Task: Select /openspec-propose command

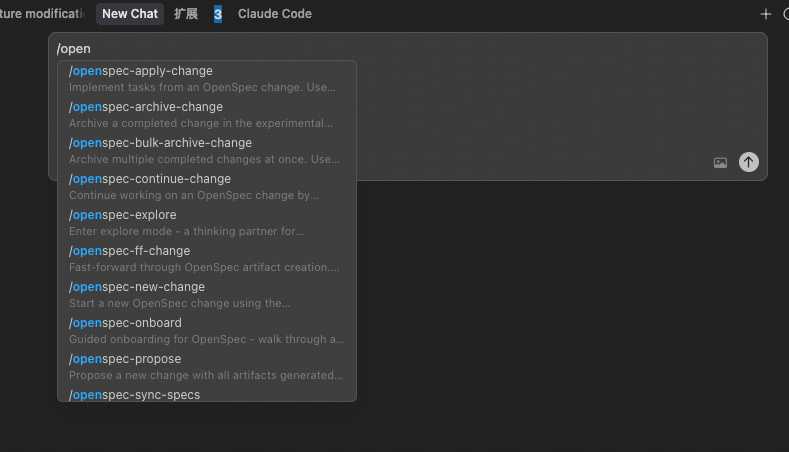Action: coord(207,367)
